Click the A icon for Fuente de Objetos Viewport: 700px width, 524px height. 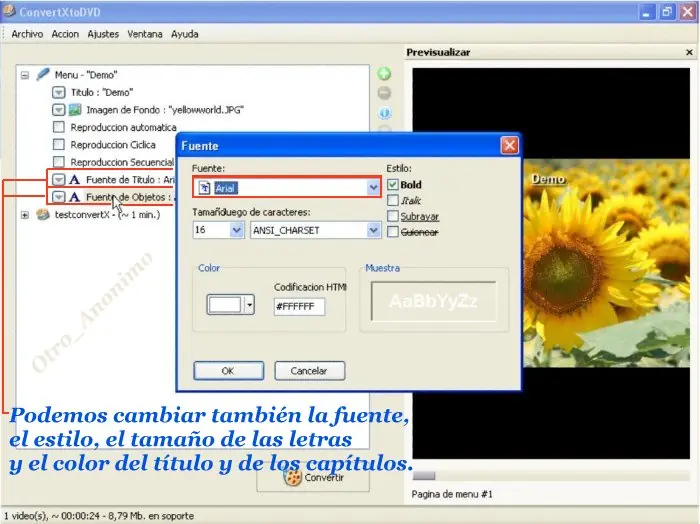click(75, 197)
